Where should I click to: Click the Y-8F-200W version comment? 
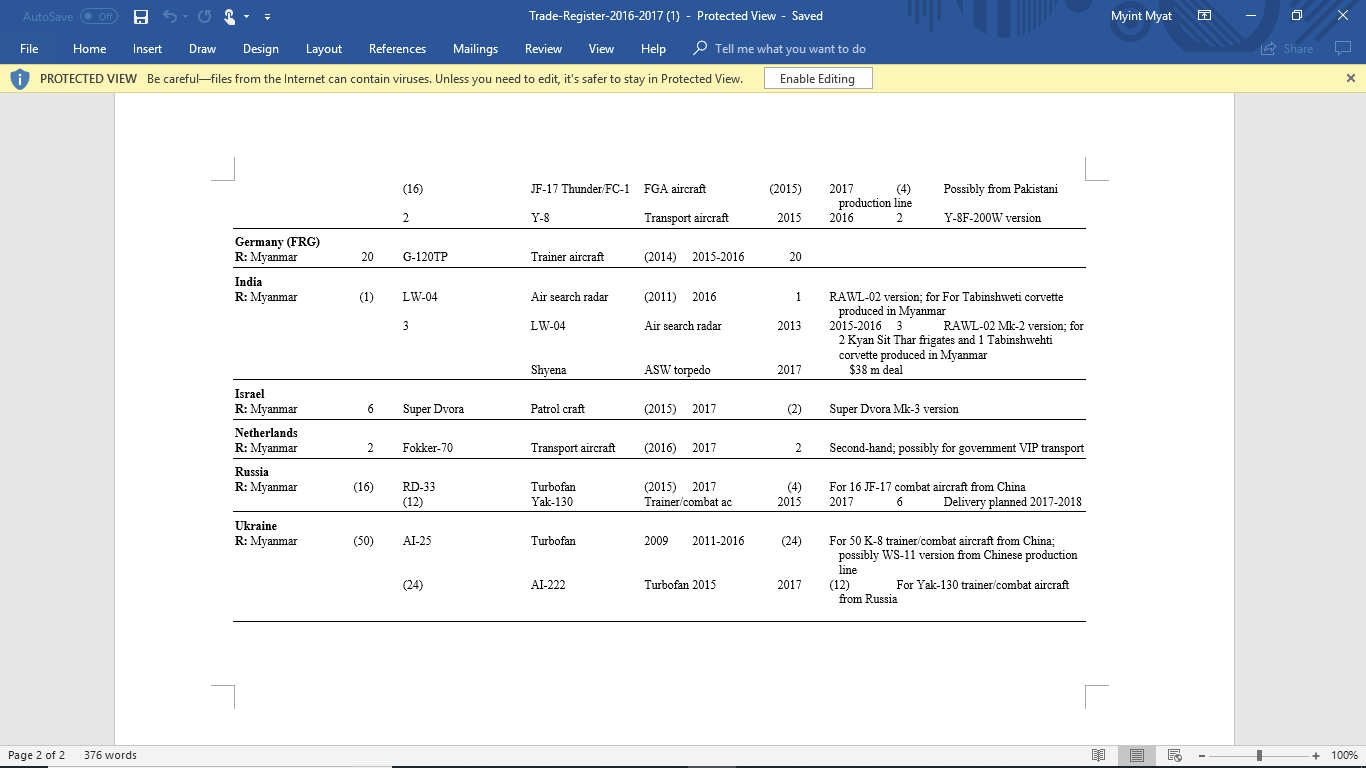coord(992,218)
